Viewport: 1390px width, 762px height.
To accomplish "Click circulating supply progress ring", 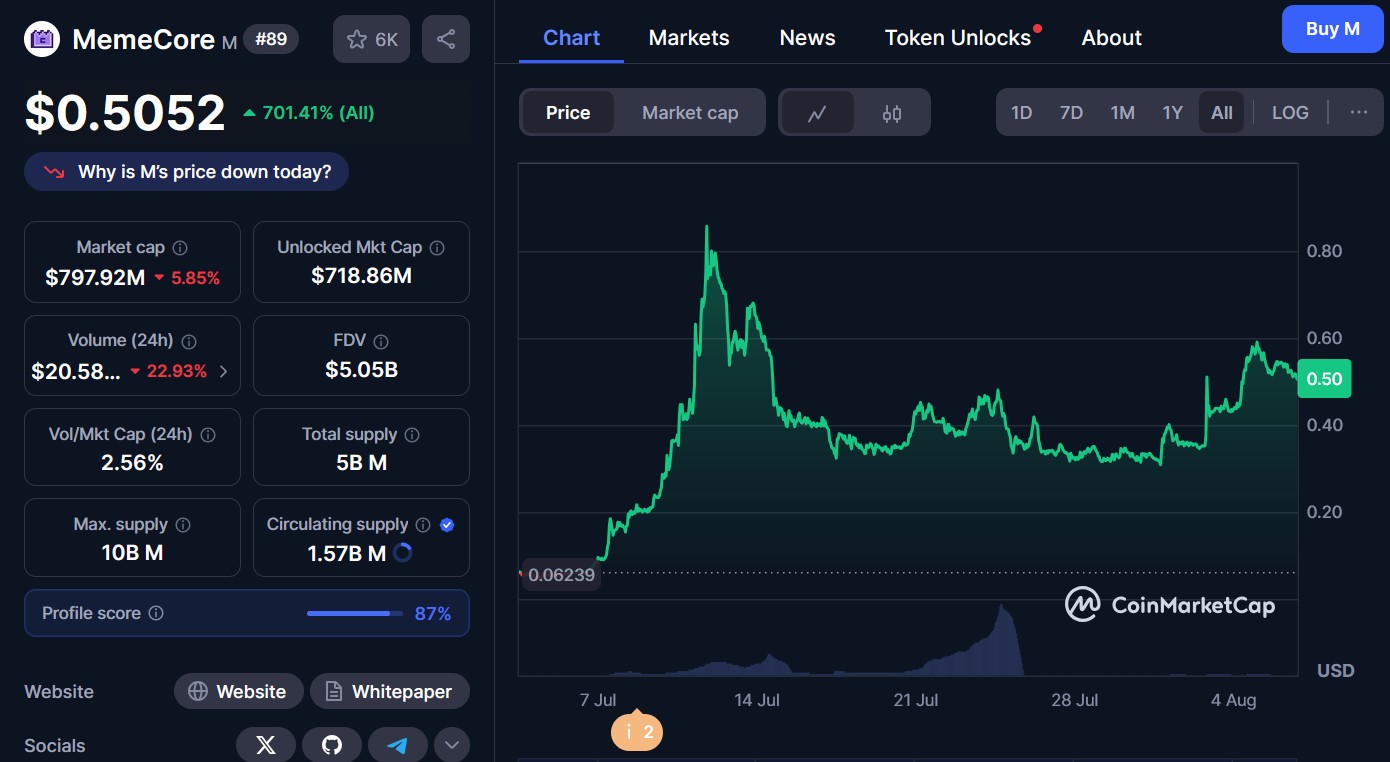I will [403, 552].
